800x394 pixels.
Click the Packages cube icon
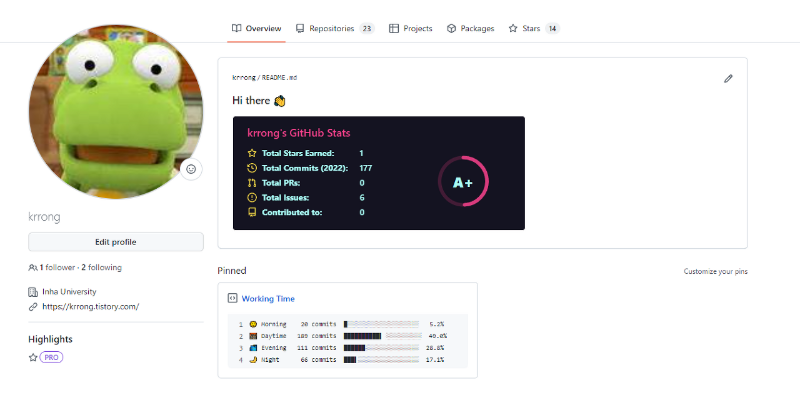(451, 29)
